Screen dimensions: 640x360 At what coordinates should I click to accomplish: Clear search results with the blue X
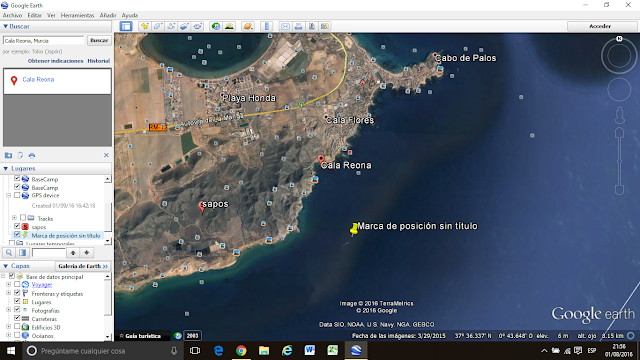[x=106, y=155]
